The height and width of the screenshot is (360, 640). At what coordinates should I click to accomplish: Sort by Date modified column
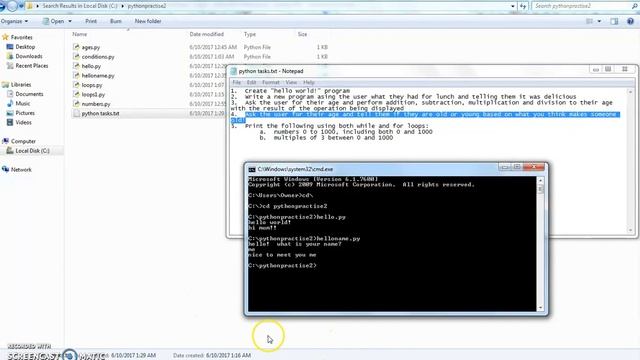[x=207, y=34]
